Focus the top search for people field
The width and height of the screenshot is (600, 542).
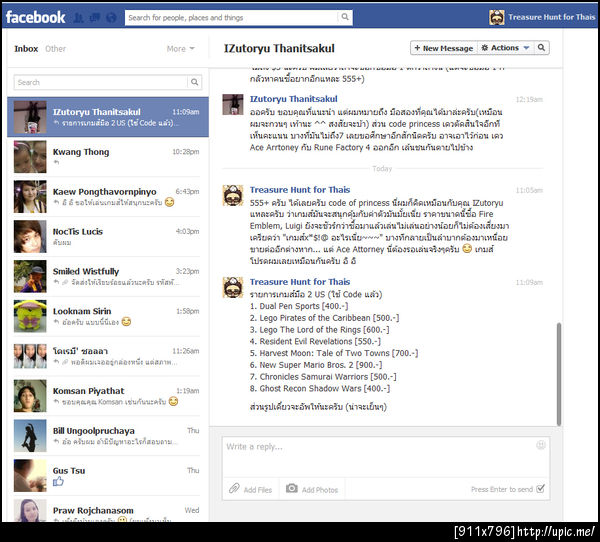(x=232, y=17)
